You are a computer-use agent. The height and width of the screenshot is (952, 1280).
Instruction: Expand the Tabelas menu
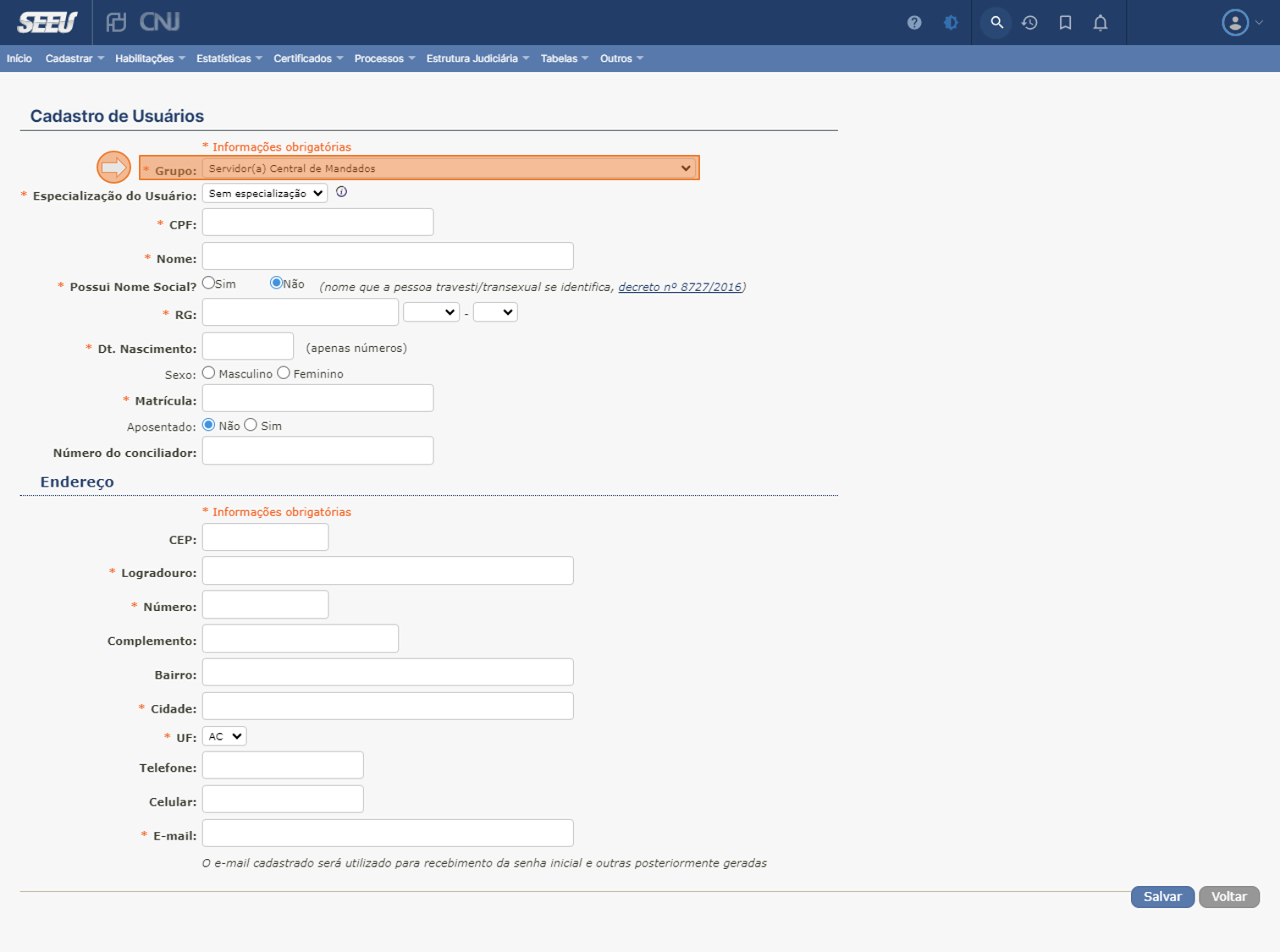(x=565, y=58)
